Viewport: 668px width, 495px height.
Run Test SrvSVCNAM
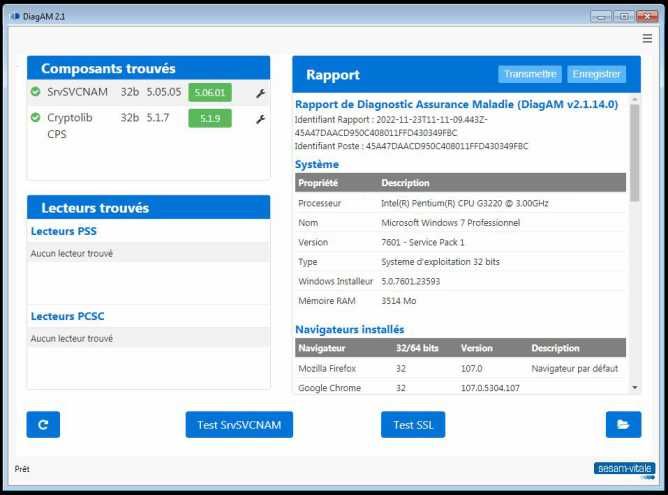[239, 424]
